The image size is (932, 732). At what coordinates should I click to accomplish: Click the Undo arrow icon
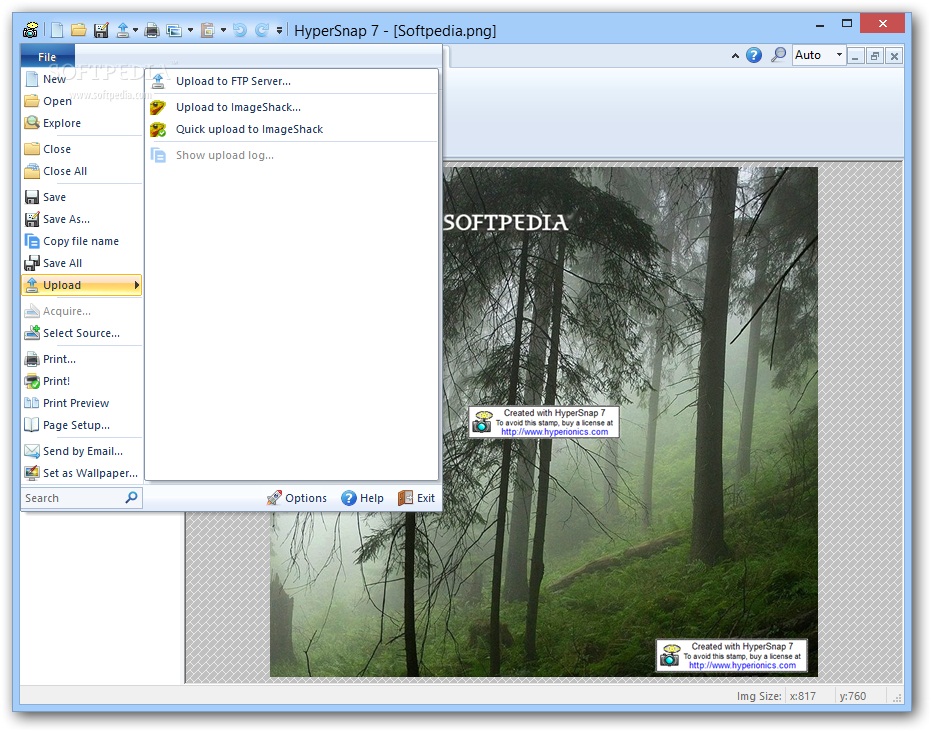coord(240,30)
